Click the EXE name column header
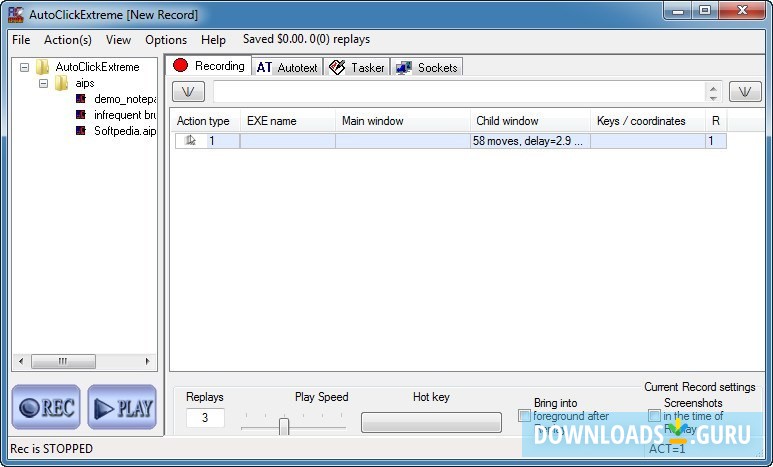This screenshot has width=773, height=467. click(288, 121)
